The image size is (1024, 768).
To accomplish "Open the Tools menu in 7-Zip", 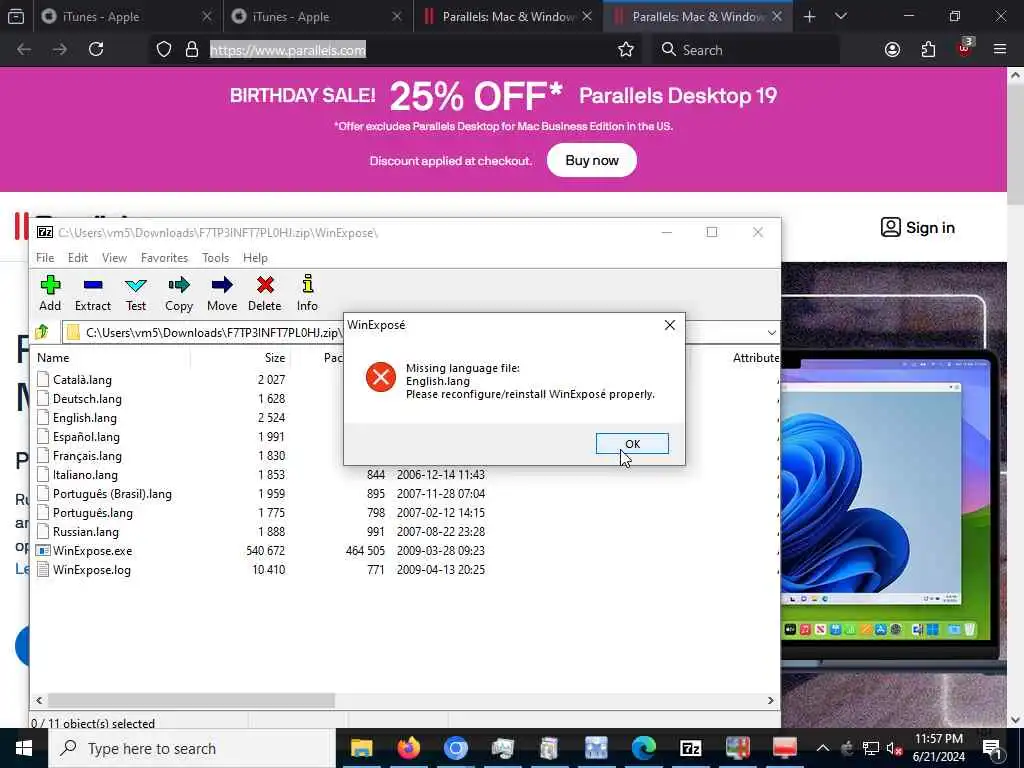I will [x=216, y=258].
